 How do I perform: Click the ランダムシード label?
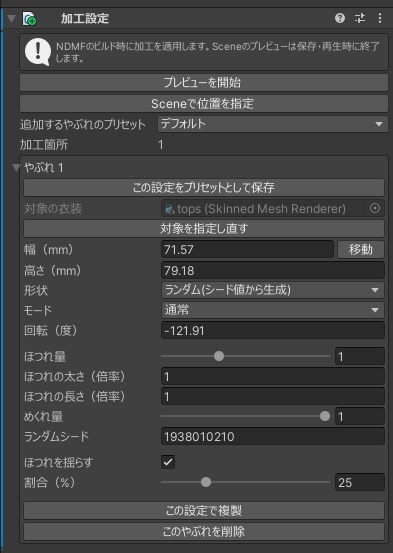(x=56, y=437)
